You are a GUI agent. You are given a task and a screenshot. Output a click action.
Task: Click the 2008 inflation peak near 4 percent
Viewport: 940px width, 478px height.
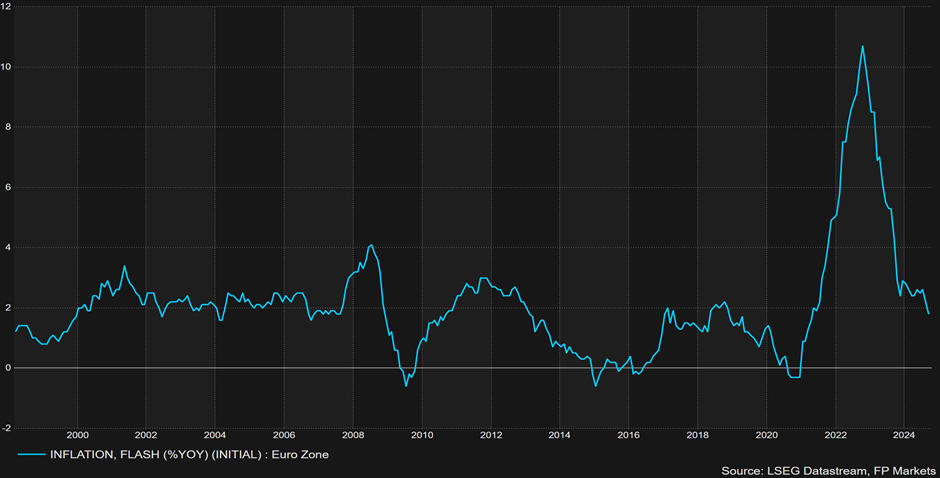click(371, 245)
